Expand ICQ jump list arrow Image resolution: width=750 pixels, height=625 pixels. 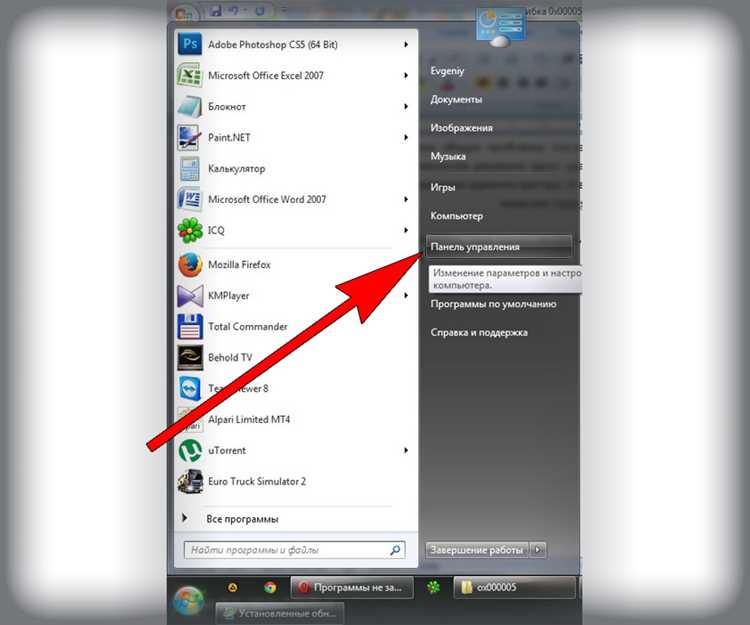[x=406, y=230]
